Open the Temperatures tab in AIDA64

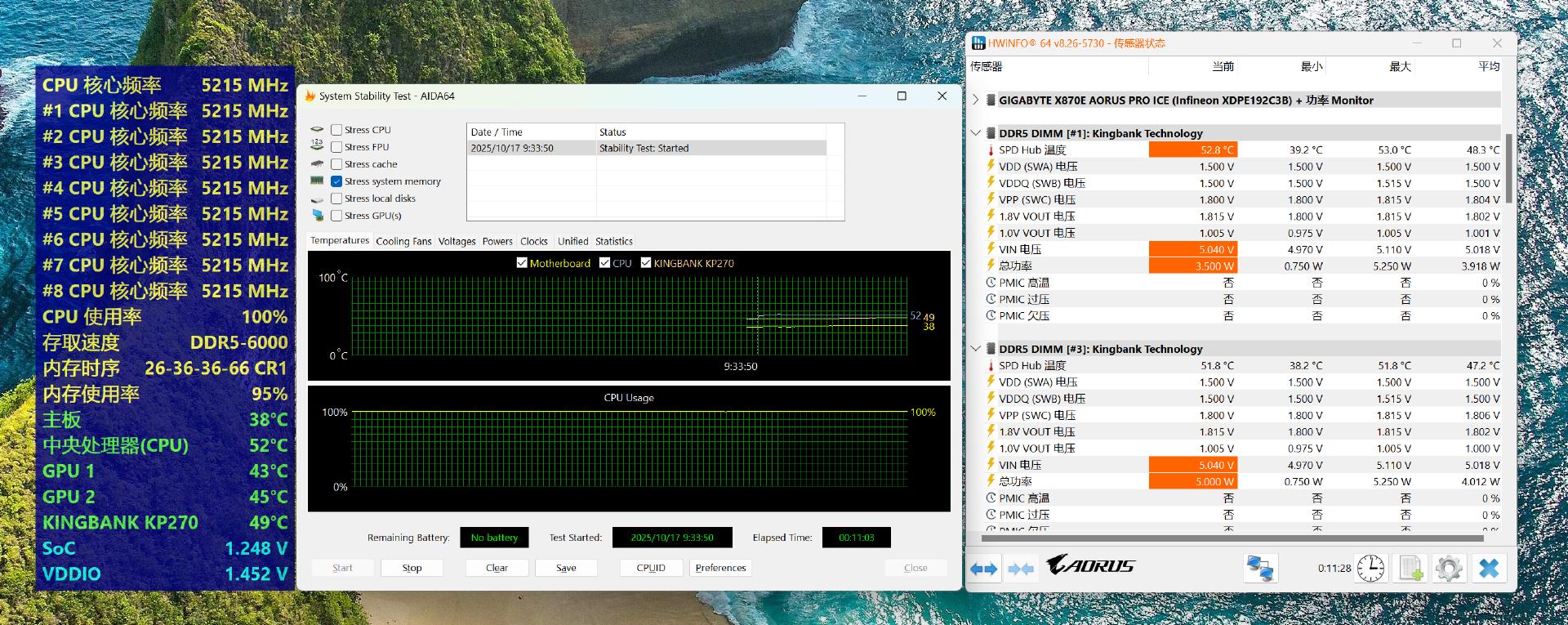340,240
